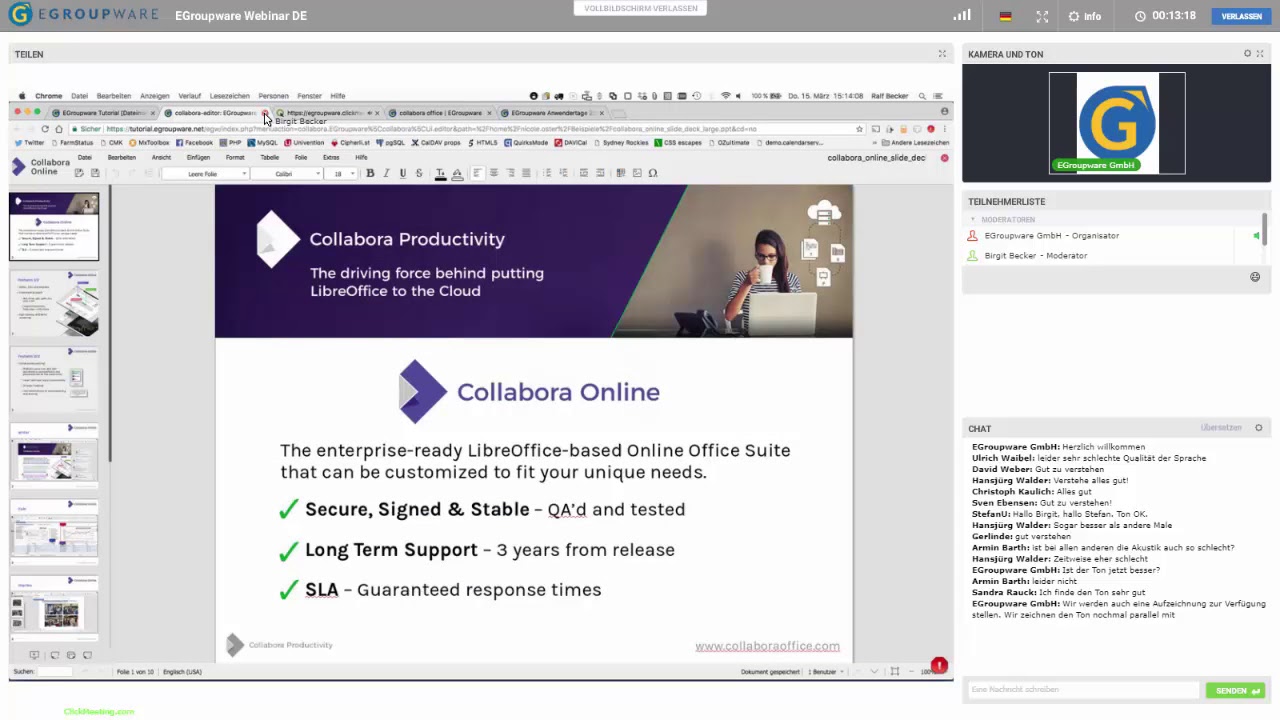
Task: Open the 1 Benutzer users dropdown
Action: pyautogui.click(x=825, y=672)
